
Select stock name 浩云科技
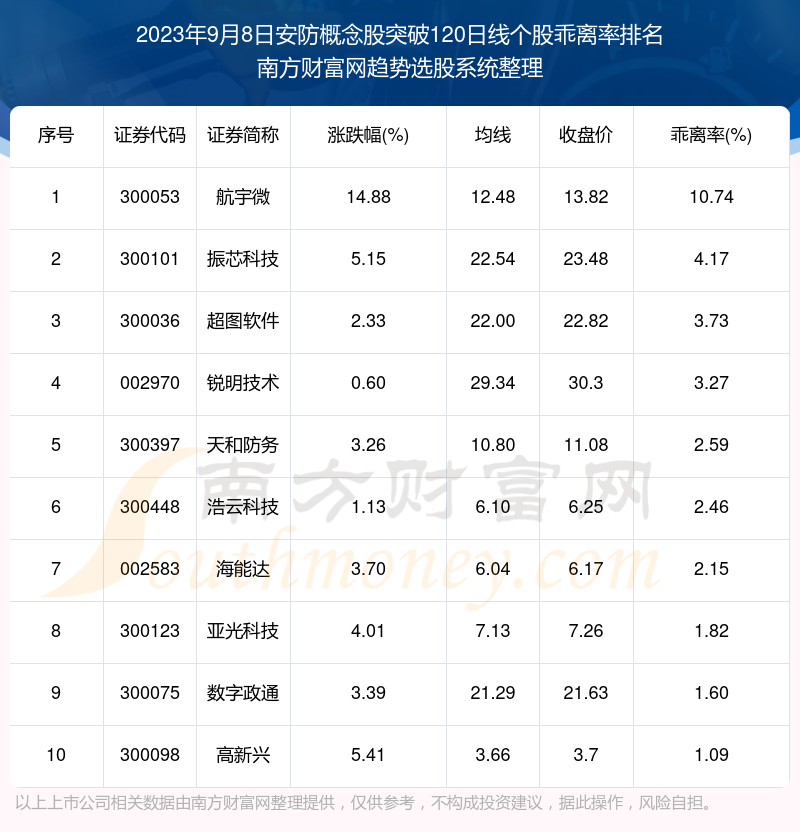click(x=243, y=507)
